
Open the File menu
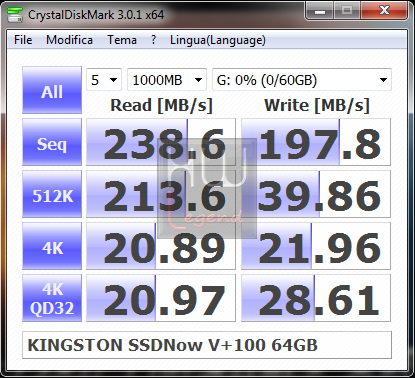tap(23, 40)
